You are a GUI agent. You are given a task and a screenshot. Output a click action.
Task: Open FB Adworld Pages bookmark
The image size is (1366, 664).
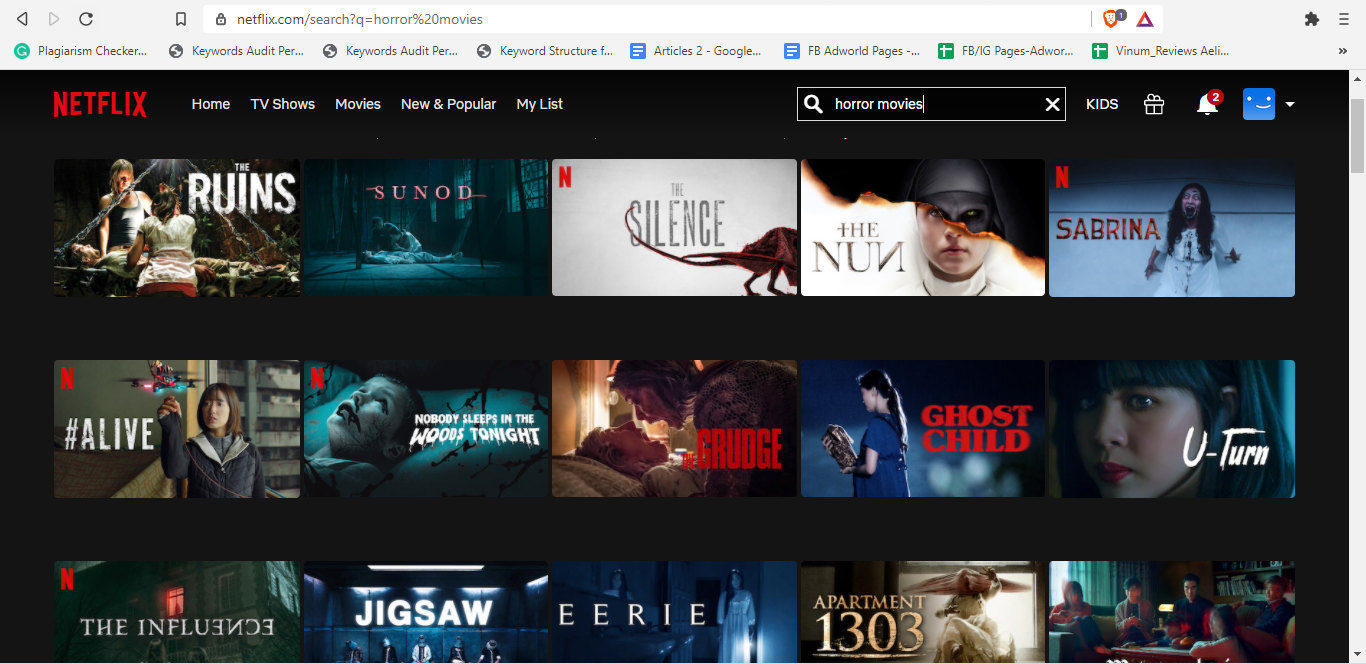852,50
